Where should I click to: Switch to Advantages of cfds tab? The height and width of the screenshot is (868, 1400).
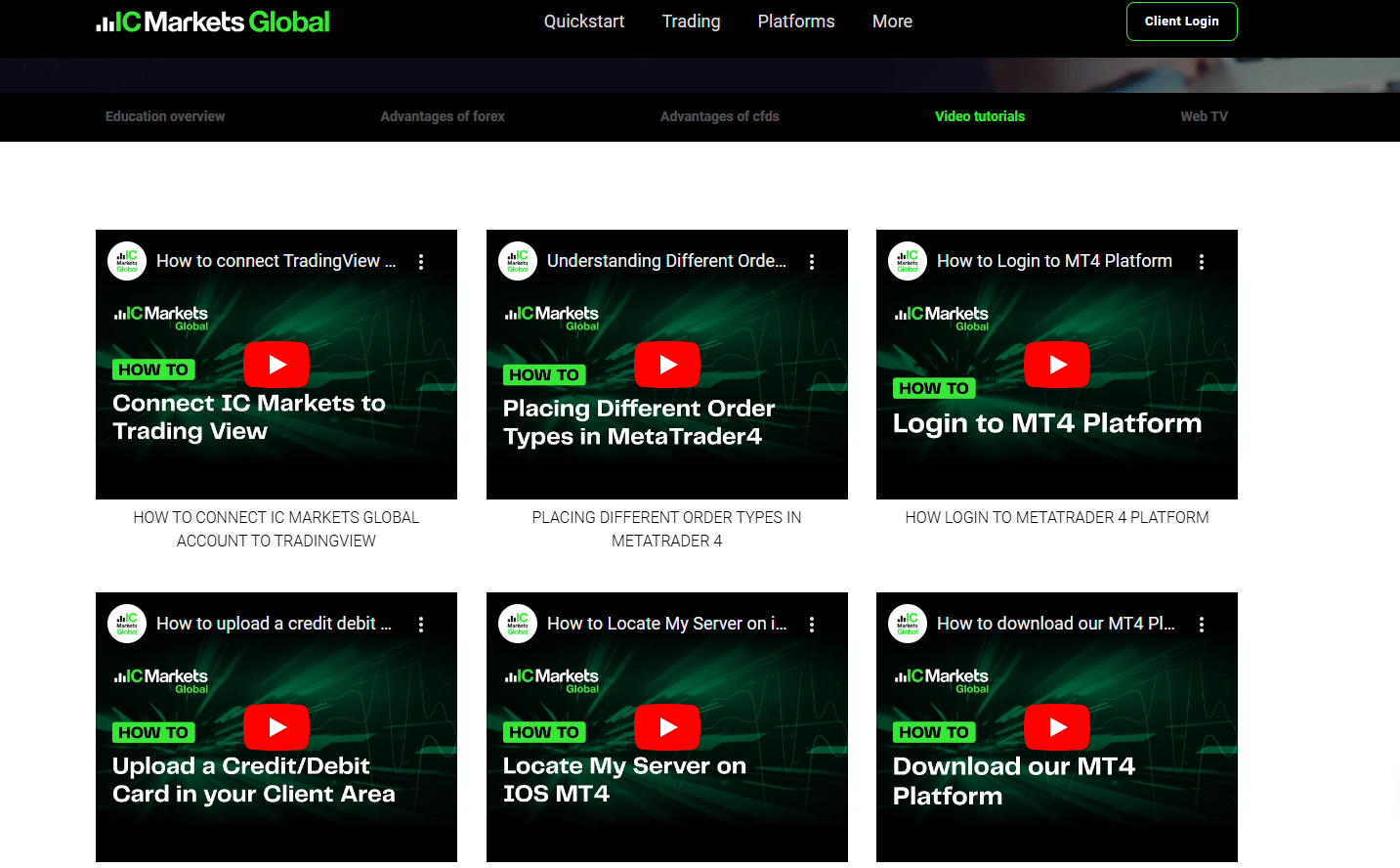click(x=720, y=116)
